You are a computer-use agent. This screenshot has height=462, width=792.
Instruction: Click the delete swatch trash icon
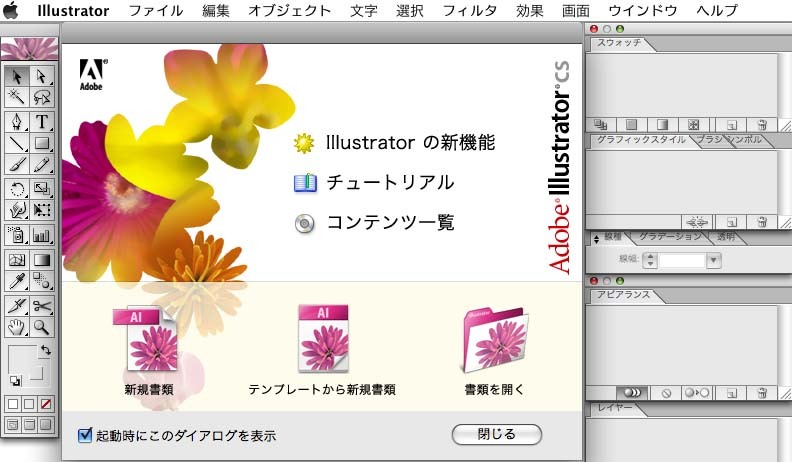point(762,125)
